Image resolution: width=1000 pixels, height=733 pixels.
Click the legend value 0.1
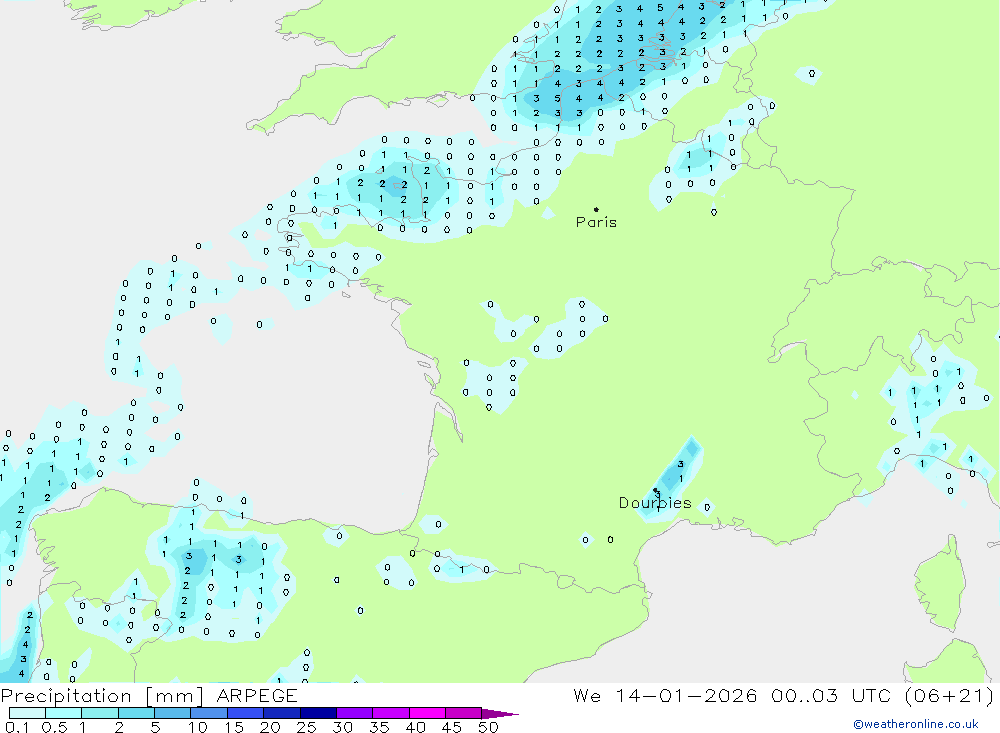pyautogui.click(x=17, y=727)
